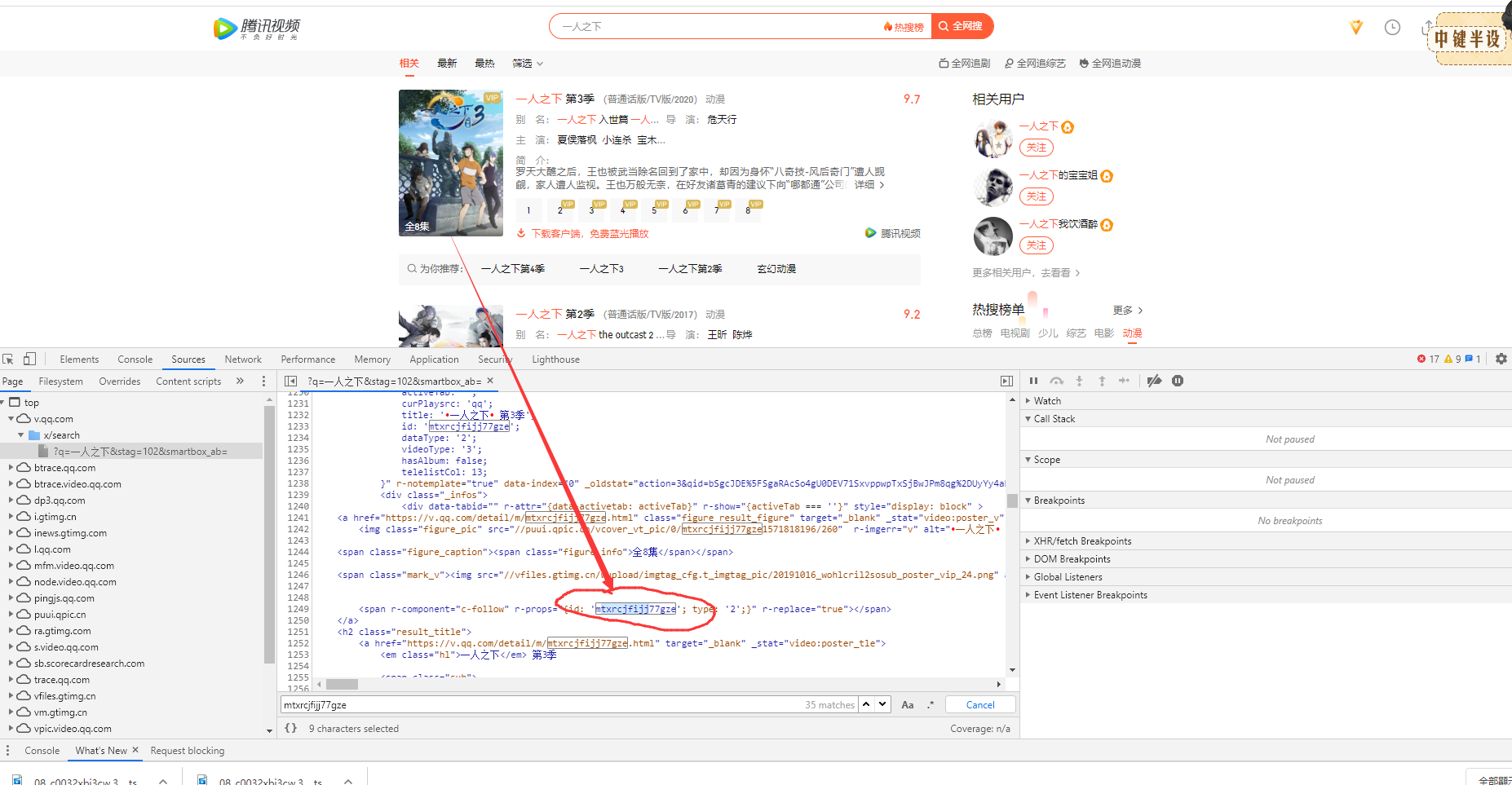Open the Sources navigator three-dot menu

point(263,381)
